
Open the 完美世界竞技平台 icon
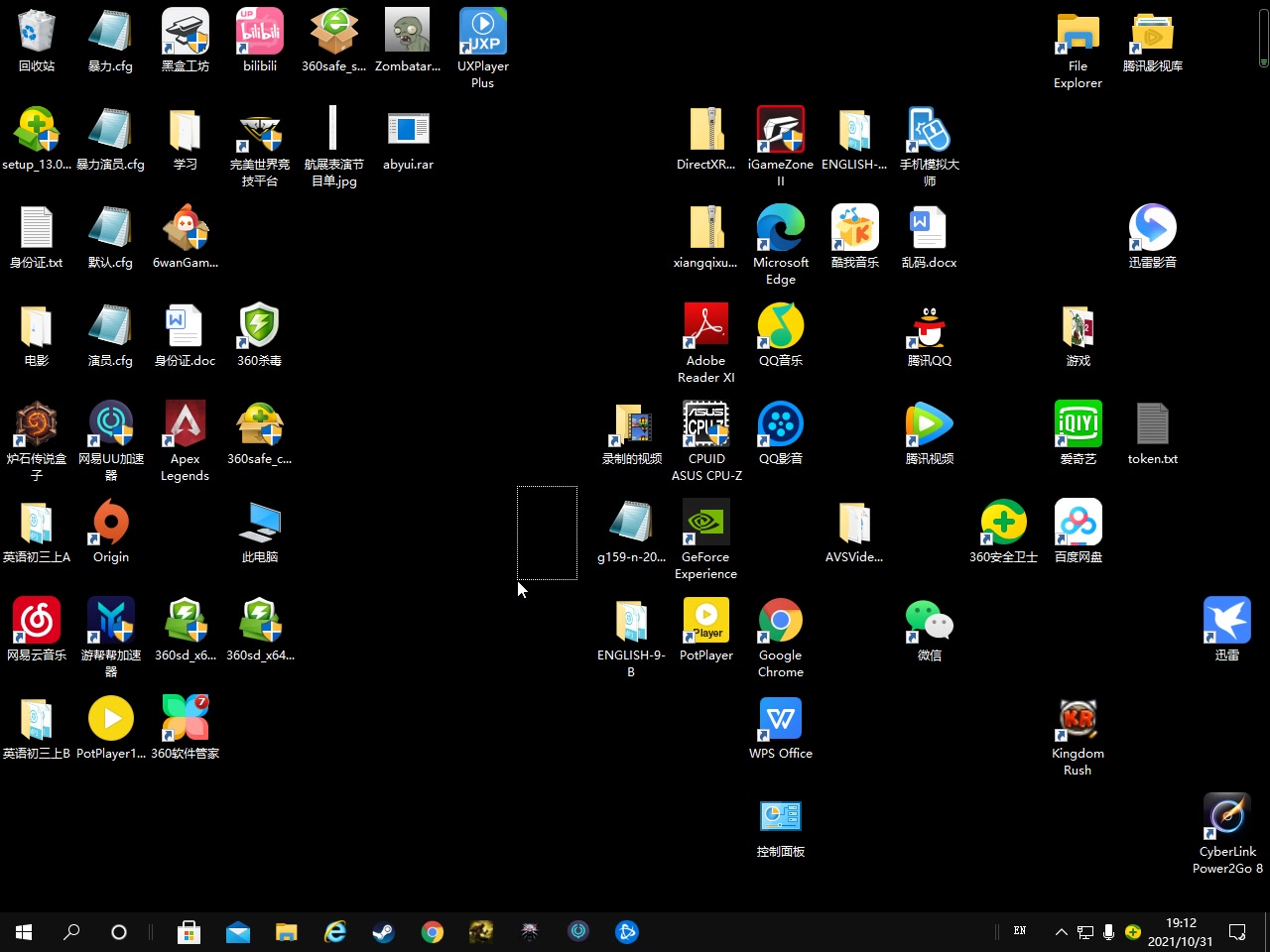tap(260, 146)
